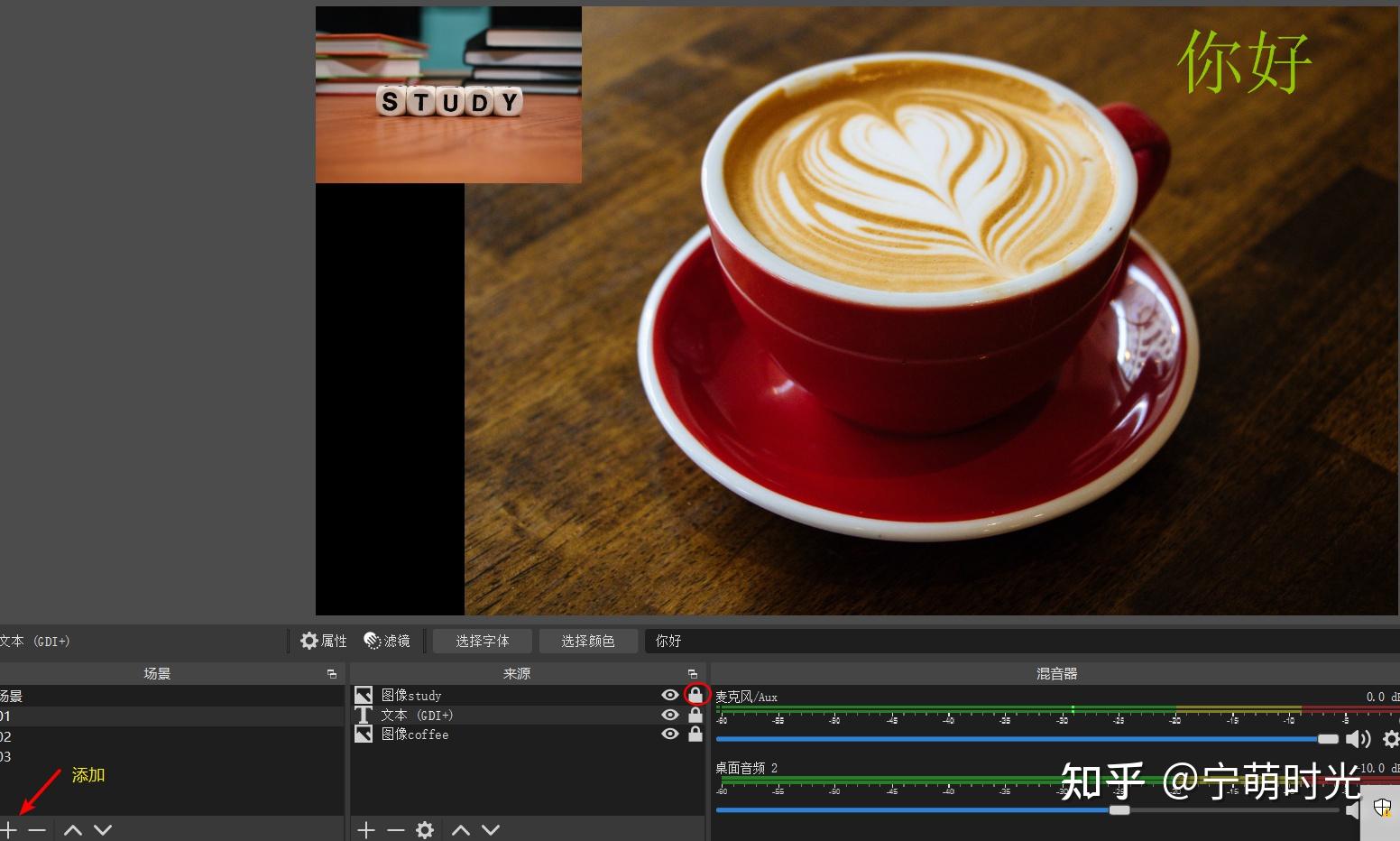Viewport: 1400px width, 841px height.
Task: Click the 选择颜色 button
Action: [587, 641]
